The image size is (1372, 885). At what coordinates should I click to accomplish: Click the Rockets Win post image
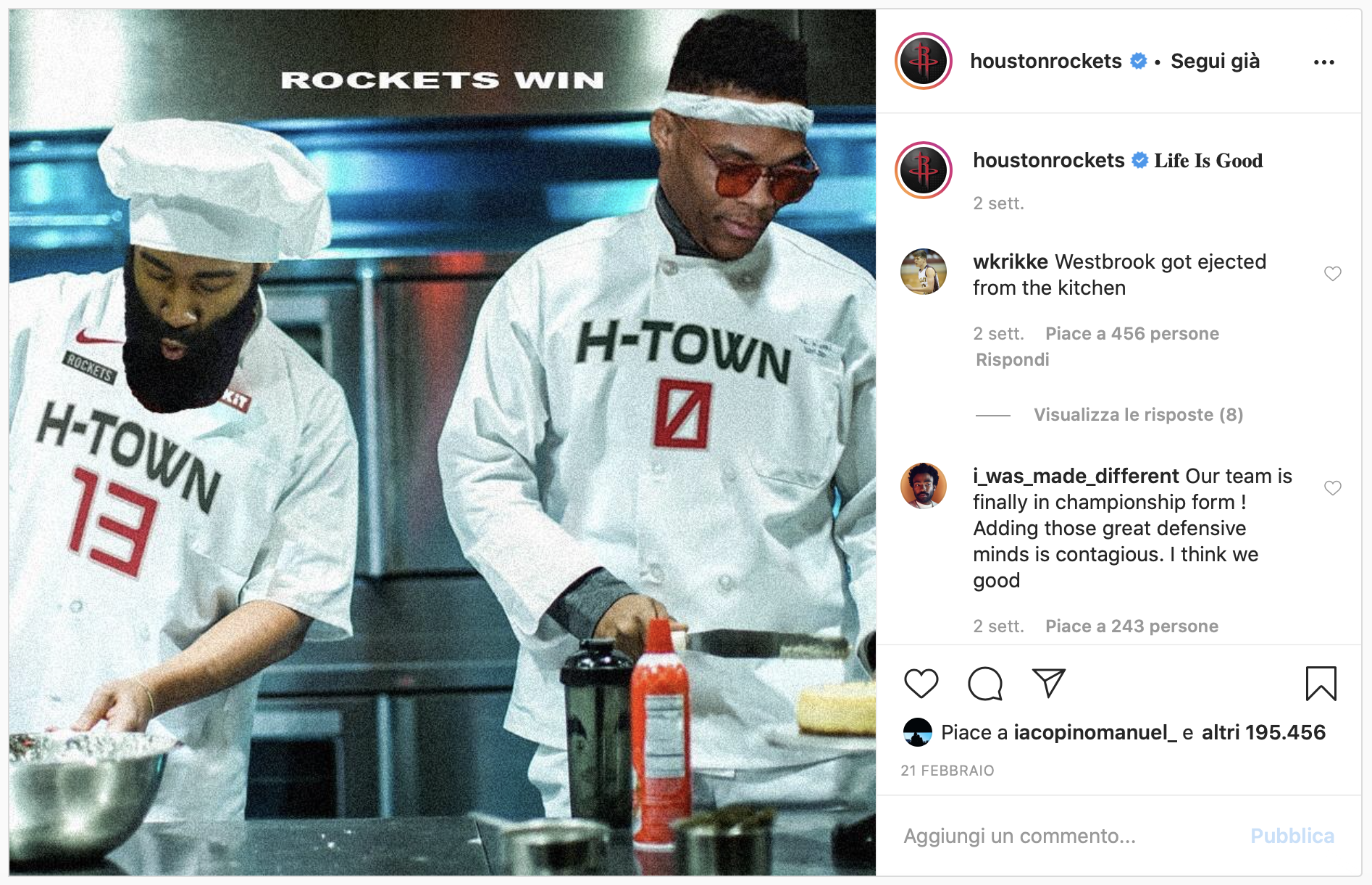click(x=442, y=442)
